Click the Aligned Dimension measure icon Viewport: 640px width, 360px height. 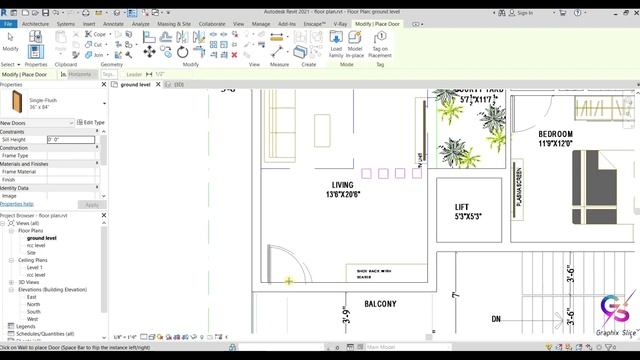(x=276, y=37)
